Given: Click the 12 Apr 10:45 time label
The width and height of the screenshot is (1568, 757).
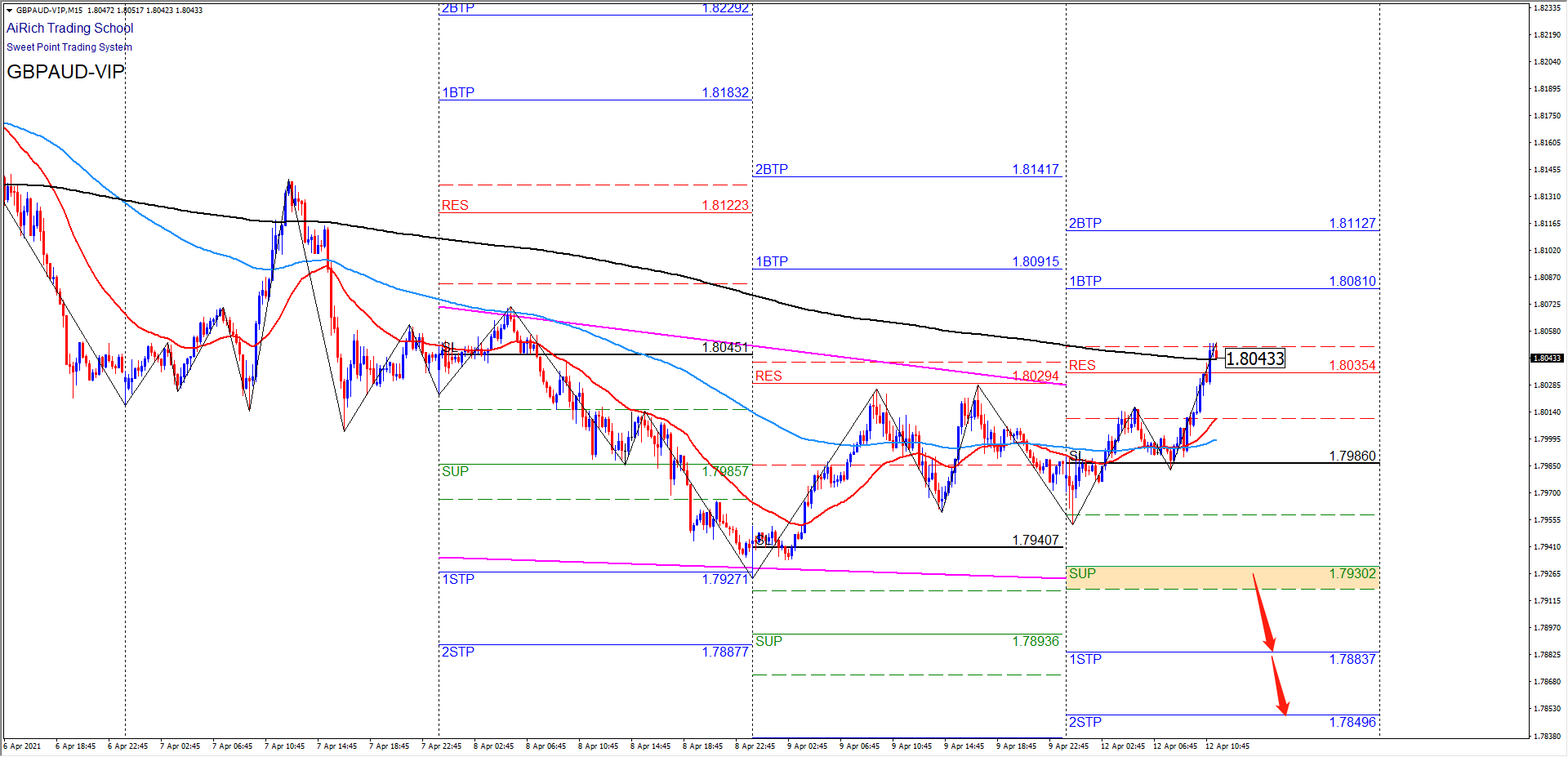Looking at the screenshot, I should [1227, 746].
